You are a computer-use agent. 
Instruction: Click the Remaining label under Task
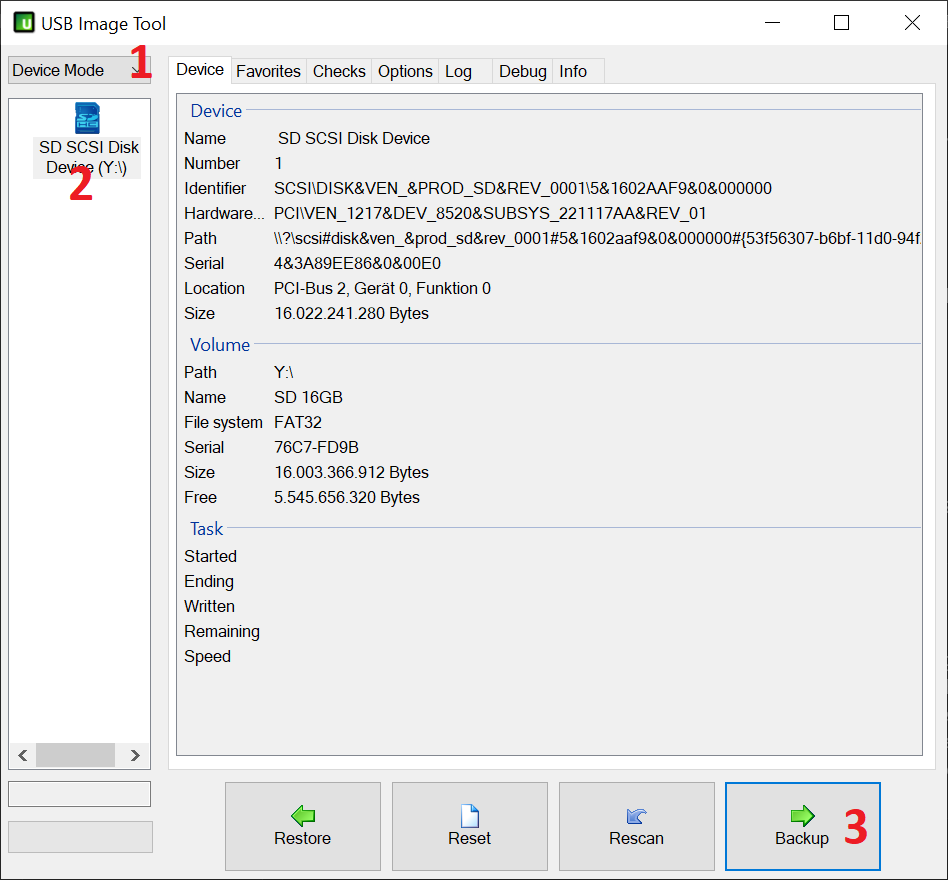click(222, 632)
